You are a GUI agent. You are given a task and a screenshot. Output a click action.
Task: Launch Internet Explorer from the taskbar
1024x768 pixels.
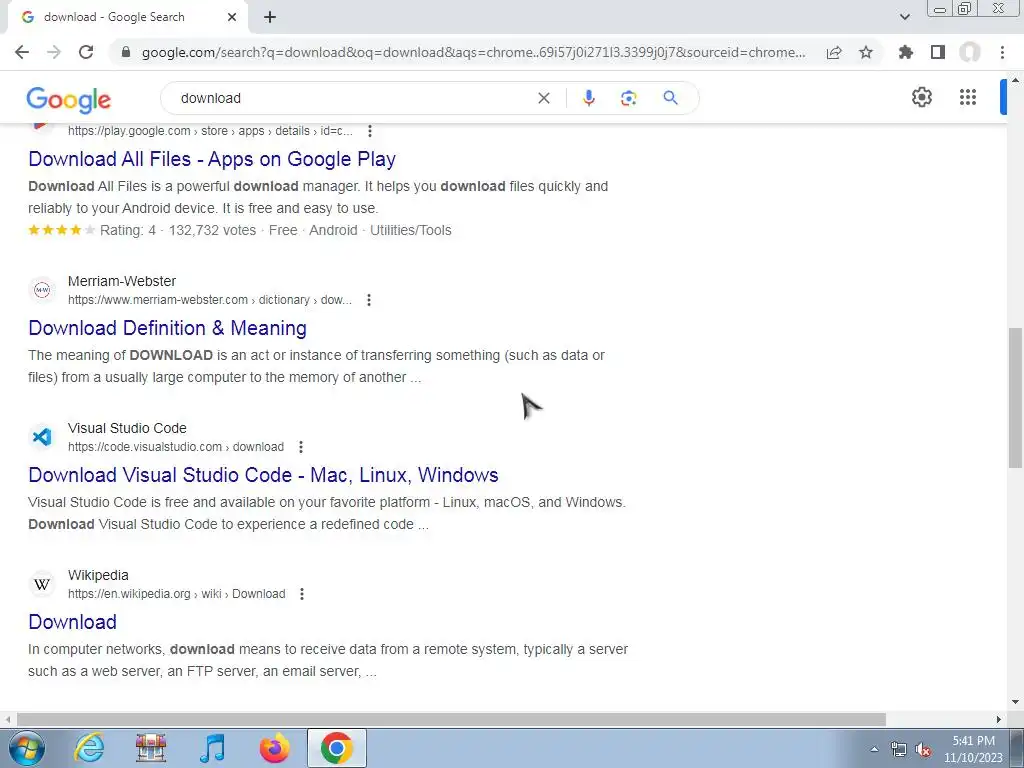(x=89, y=748)
